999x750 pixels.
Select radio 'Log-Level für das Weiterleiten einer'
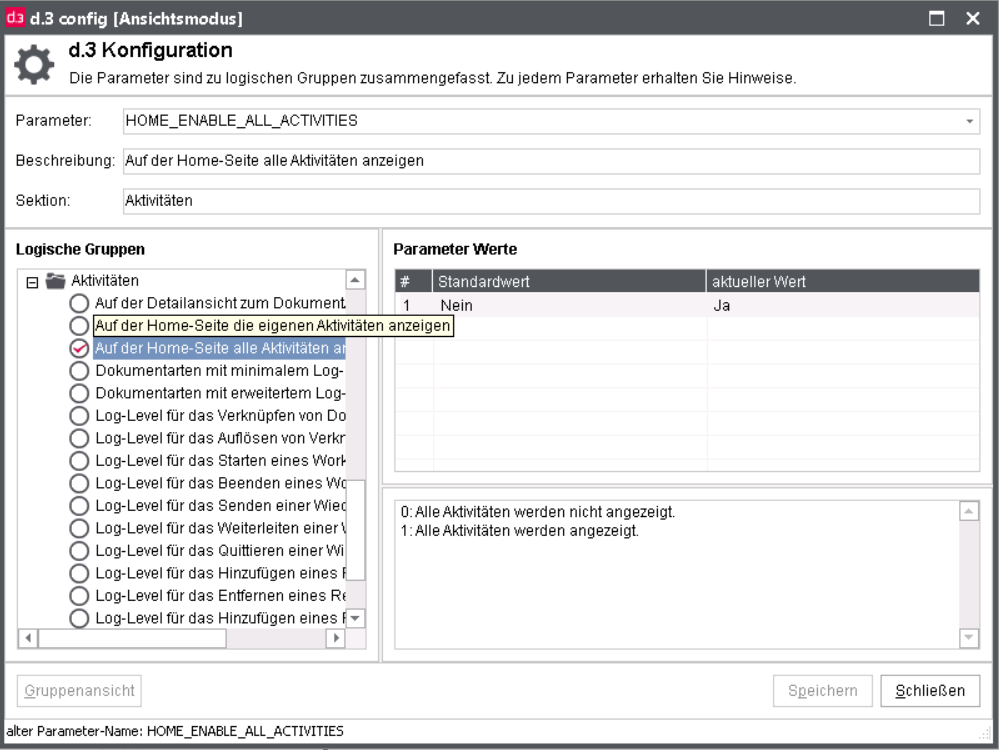tap(79, 528)
